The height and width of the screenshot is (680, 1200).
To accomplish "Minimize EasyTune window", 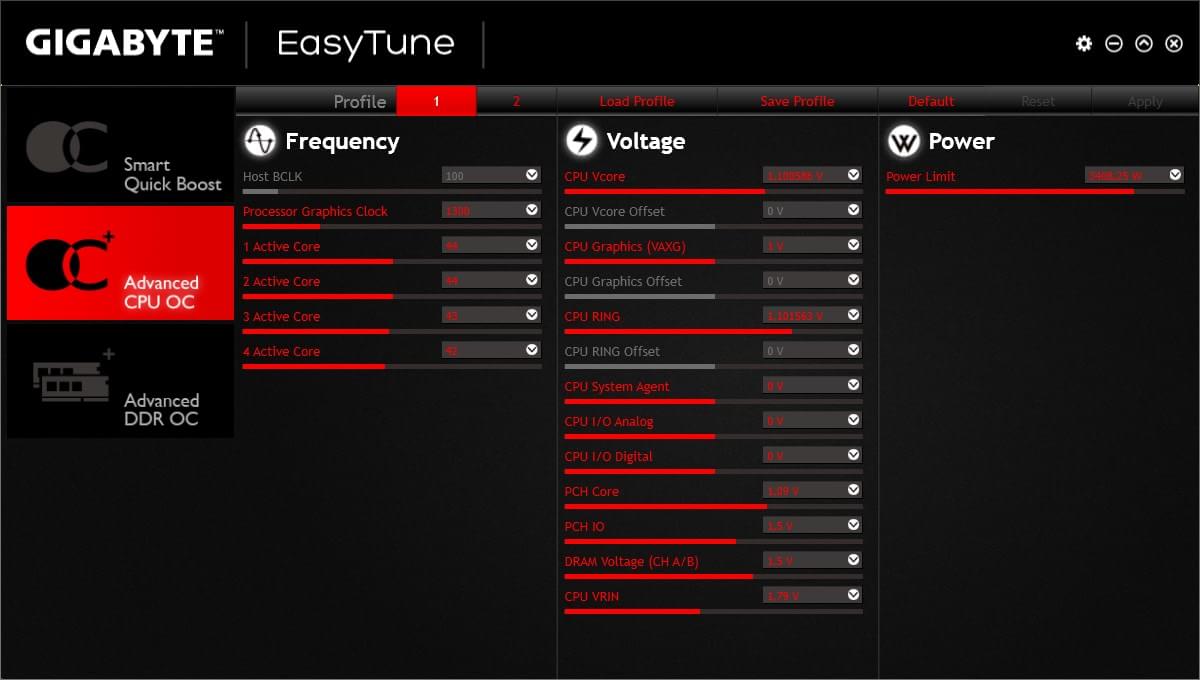I will pyautogui.click(x=1114, y=44).
